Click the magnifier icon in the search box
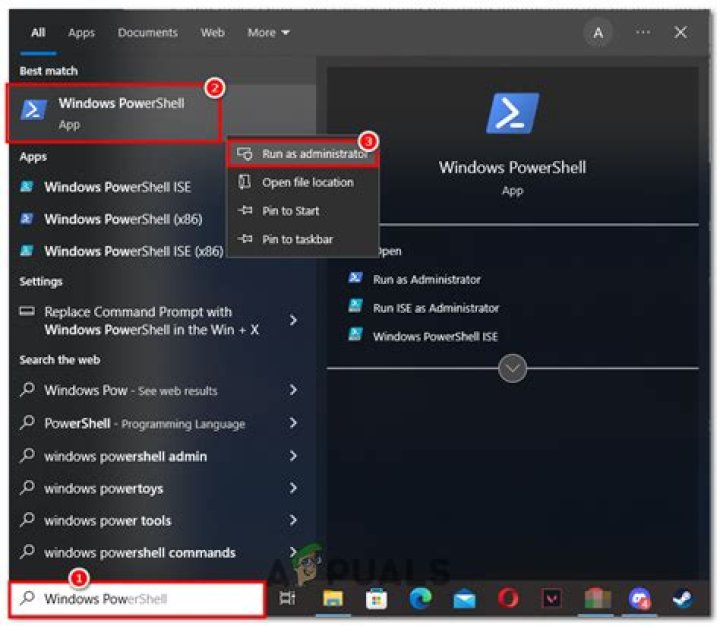Viewport: 720px width, 626px height. [x=28, y=598]
